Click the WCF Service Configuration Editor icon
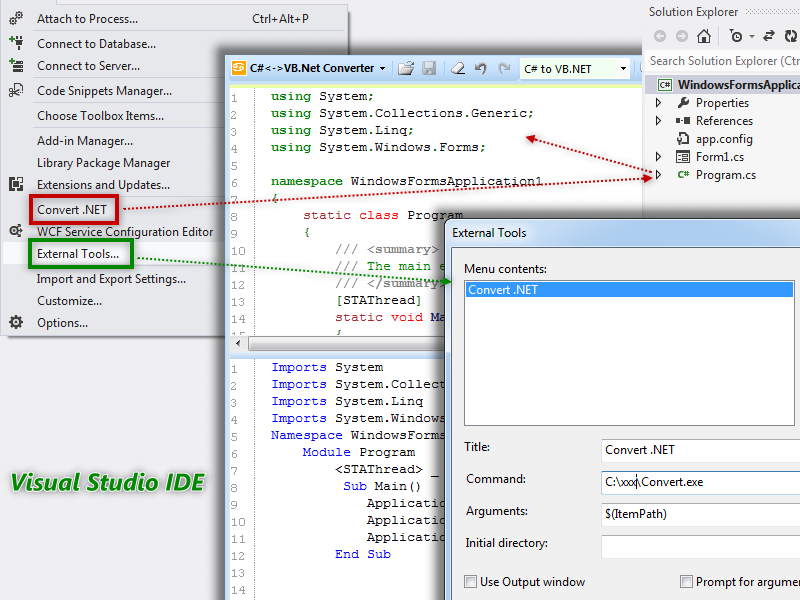This screenshot has width=800, height=600. pos(16,231)
